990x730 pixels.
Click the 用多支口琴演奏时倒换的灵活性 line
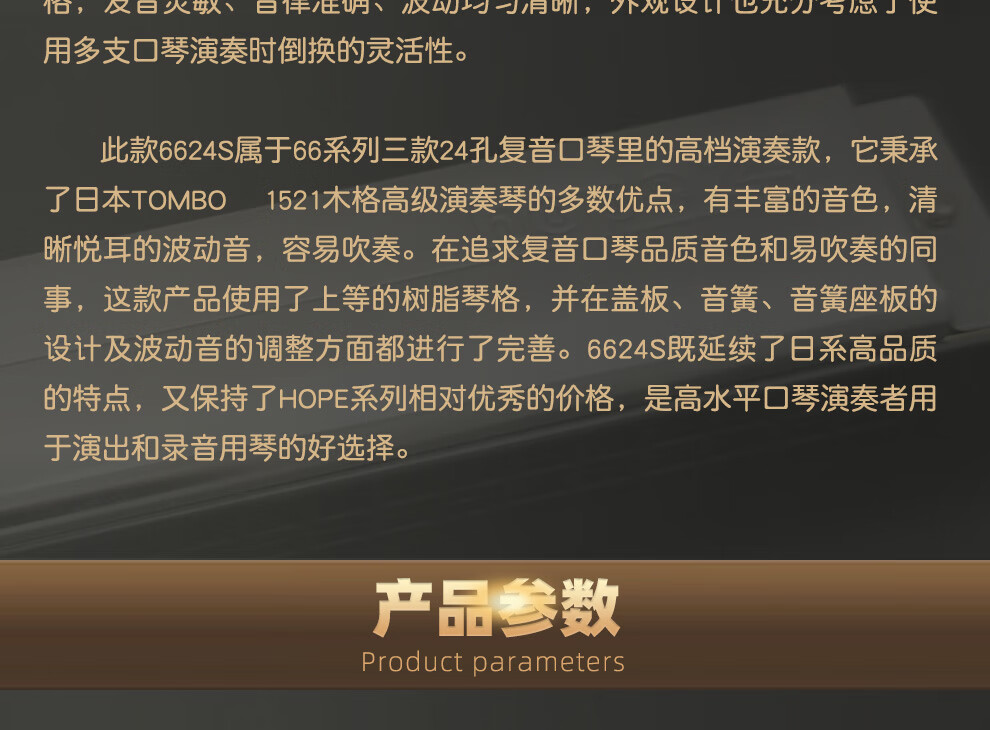click(x=256, y=51)
